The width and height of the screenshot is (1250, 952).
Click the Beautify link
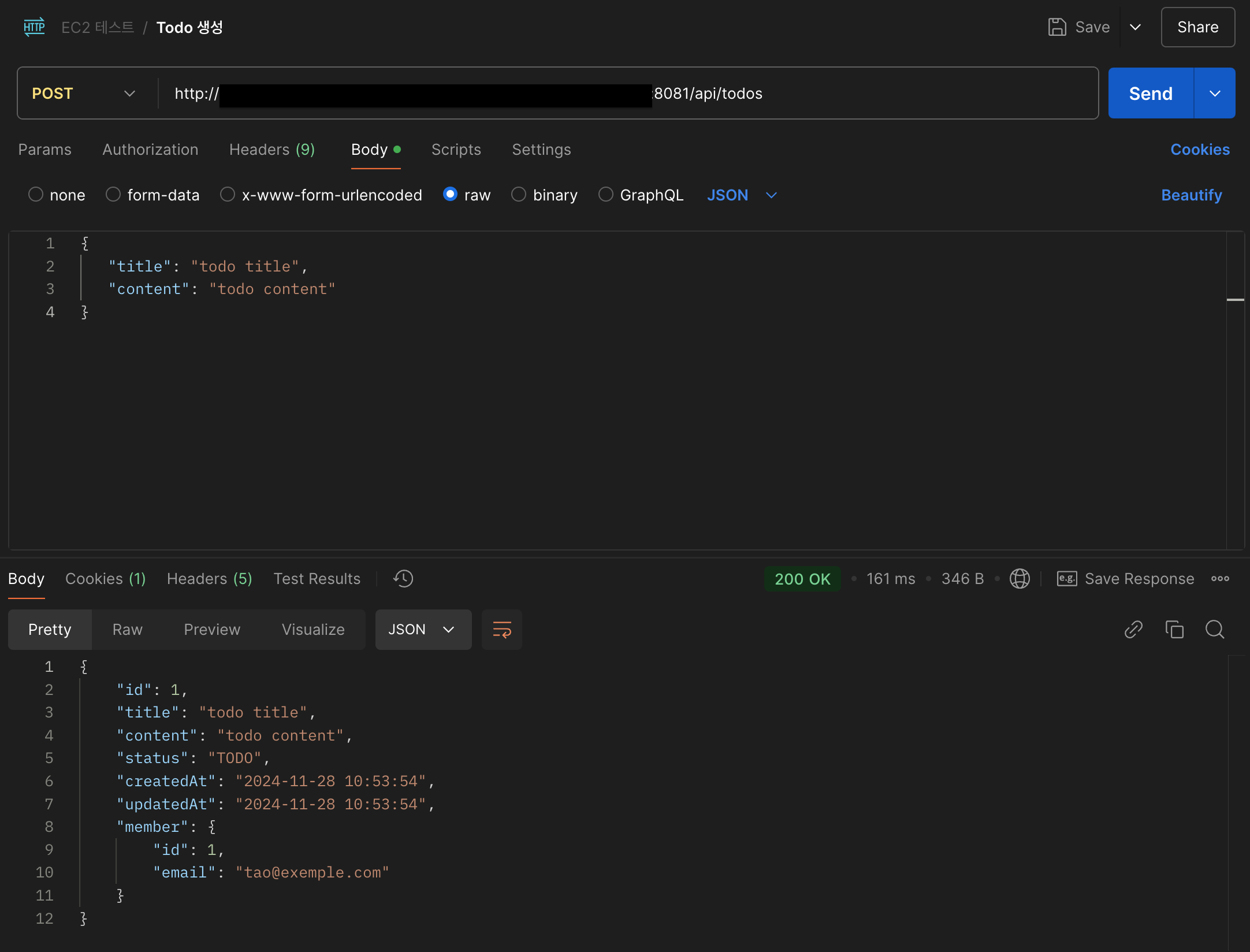click(x=1191, y=195)
